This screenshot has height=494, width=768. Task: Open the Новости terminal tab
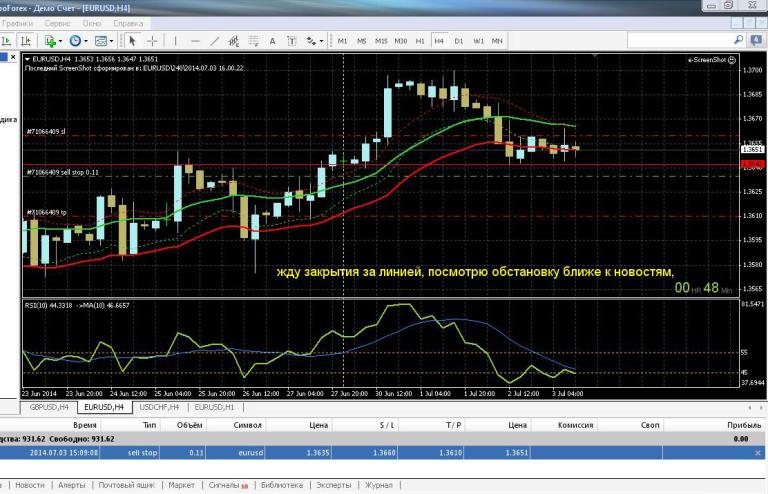tap(29, 485)
